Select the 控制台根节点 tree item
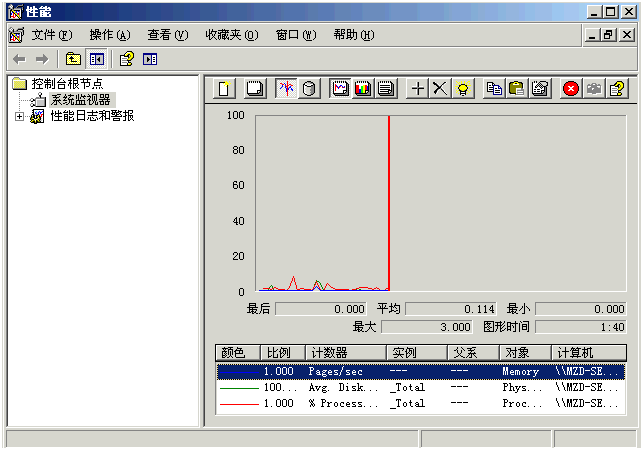This screenshot has height=450, width=643. (67, 84)
